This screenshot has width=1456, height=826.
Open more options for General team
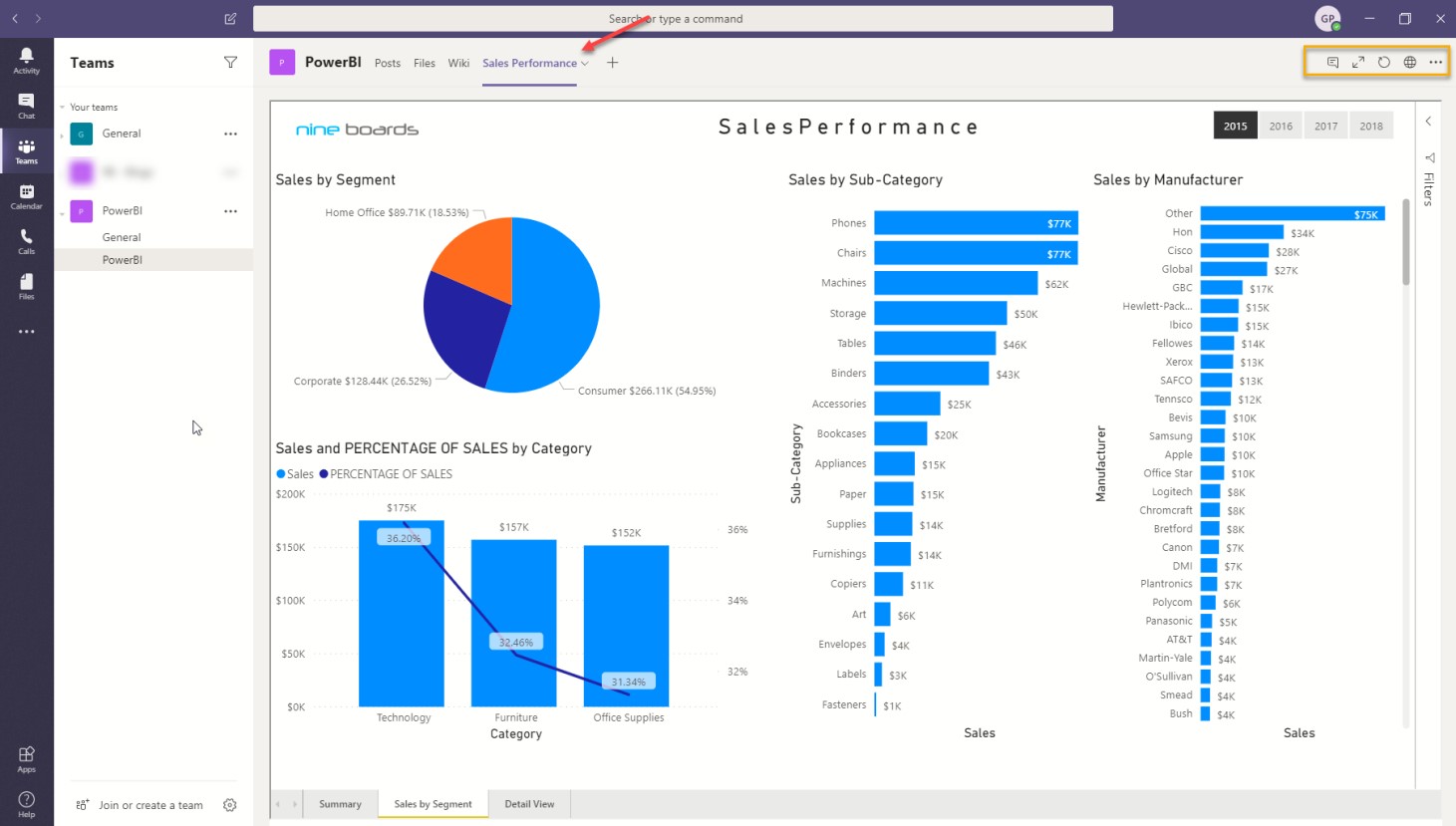(230, 134)
